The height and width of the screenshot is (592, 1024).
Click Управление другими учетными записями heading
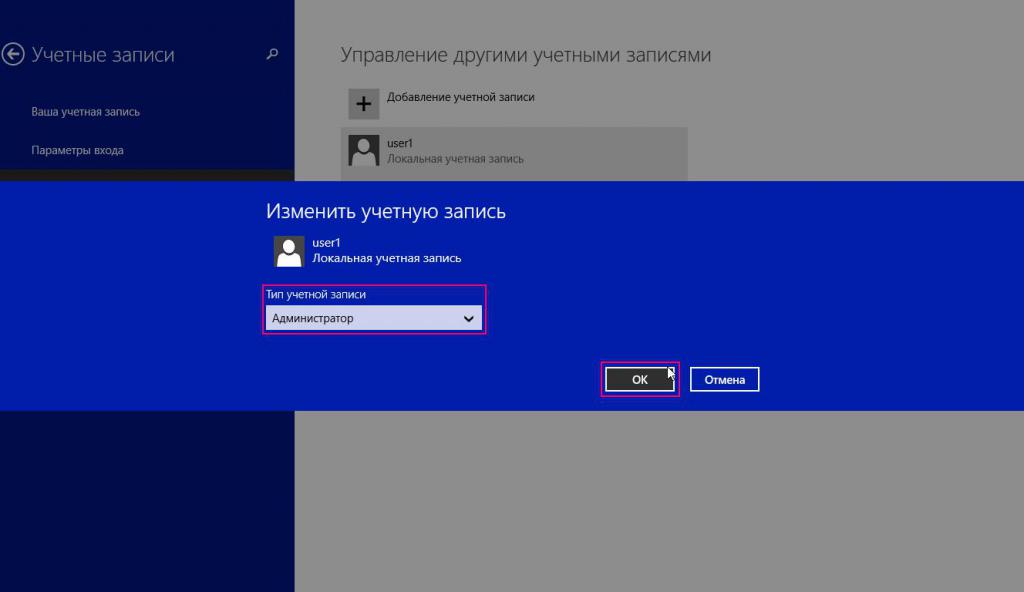click(525, 55)
